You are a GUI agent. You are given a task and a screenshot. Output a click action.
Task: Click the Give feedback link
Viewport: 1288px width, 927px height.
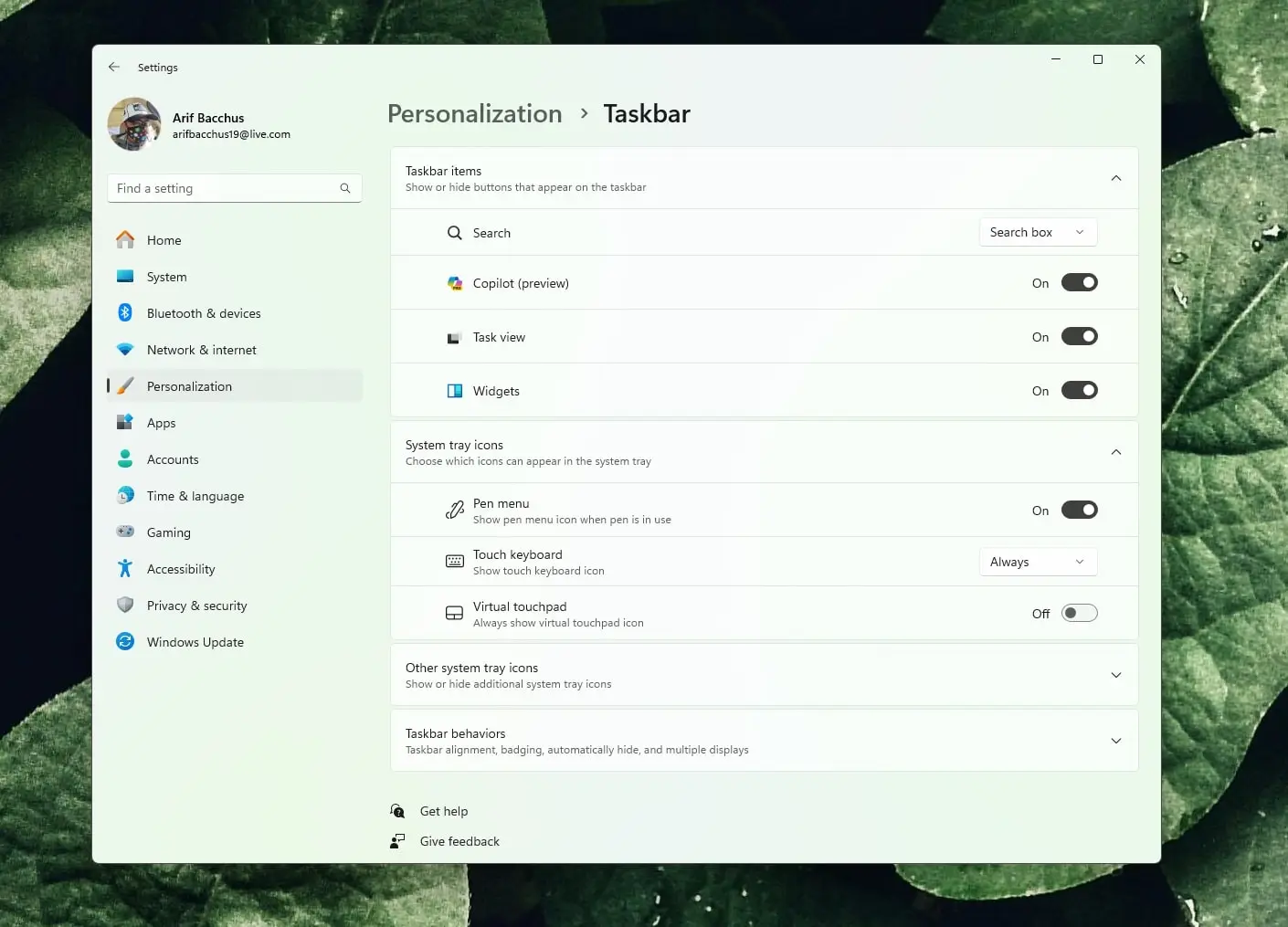click(459, 841)
